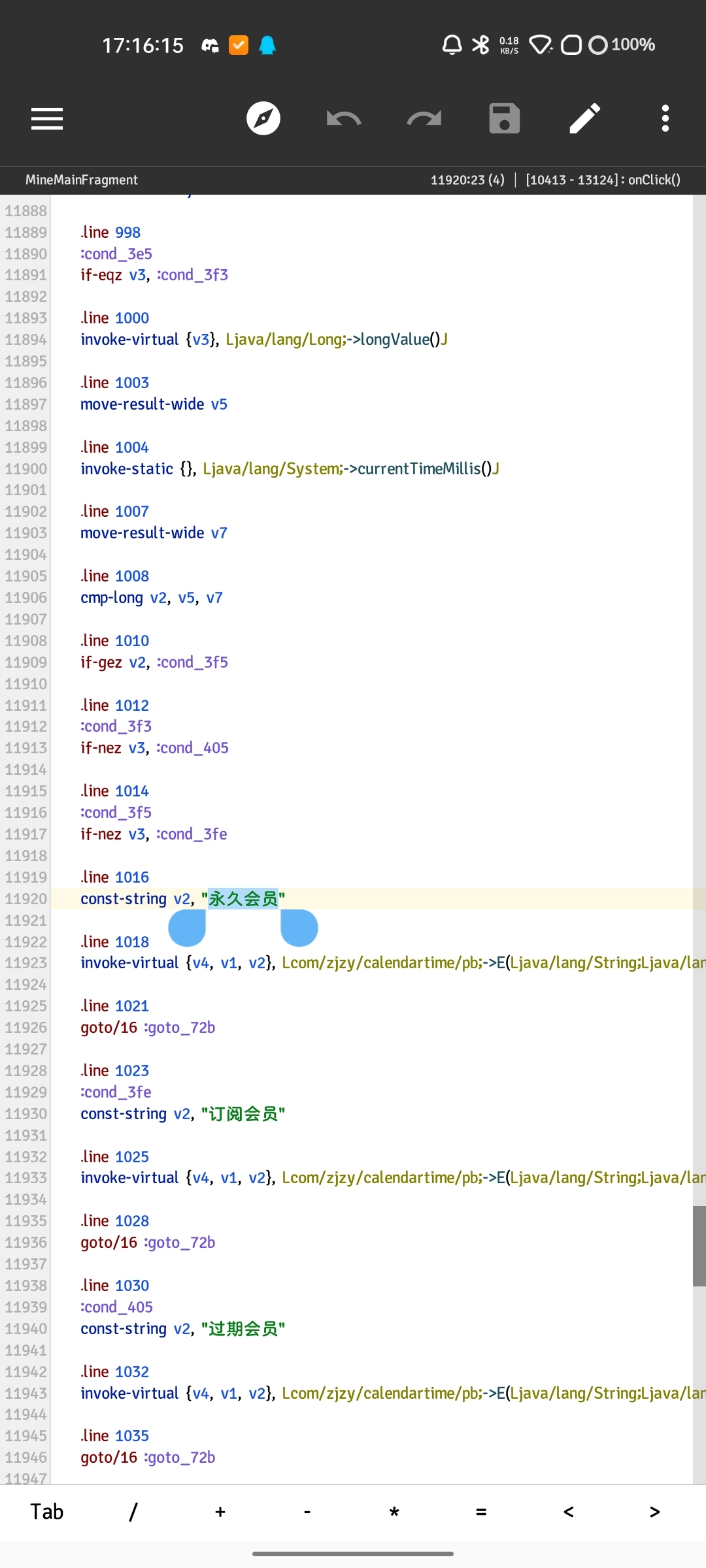
Task: Tap the [10413 - 13124] : onClick() method range
Action: tap(603, 180)
